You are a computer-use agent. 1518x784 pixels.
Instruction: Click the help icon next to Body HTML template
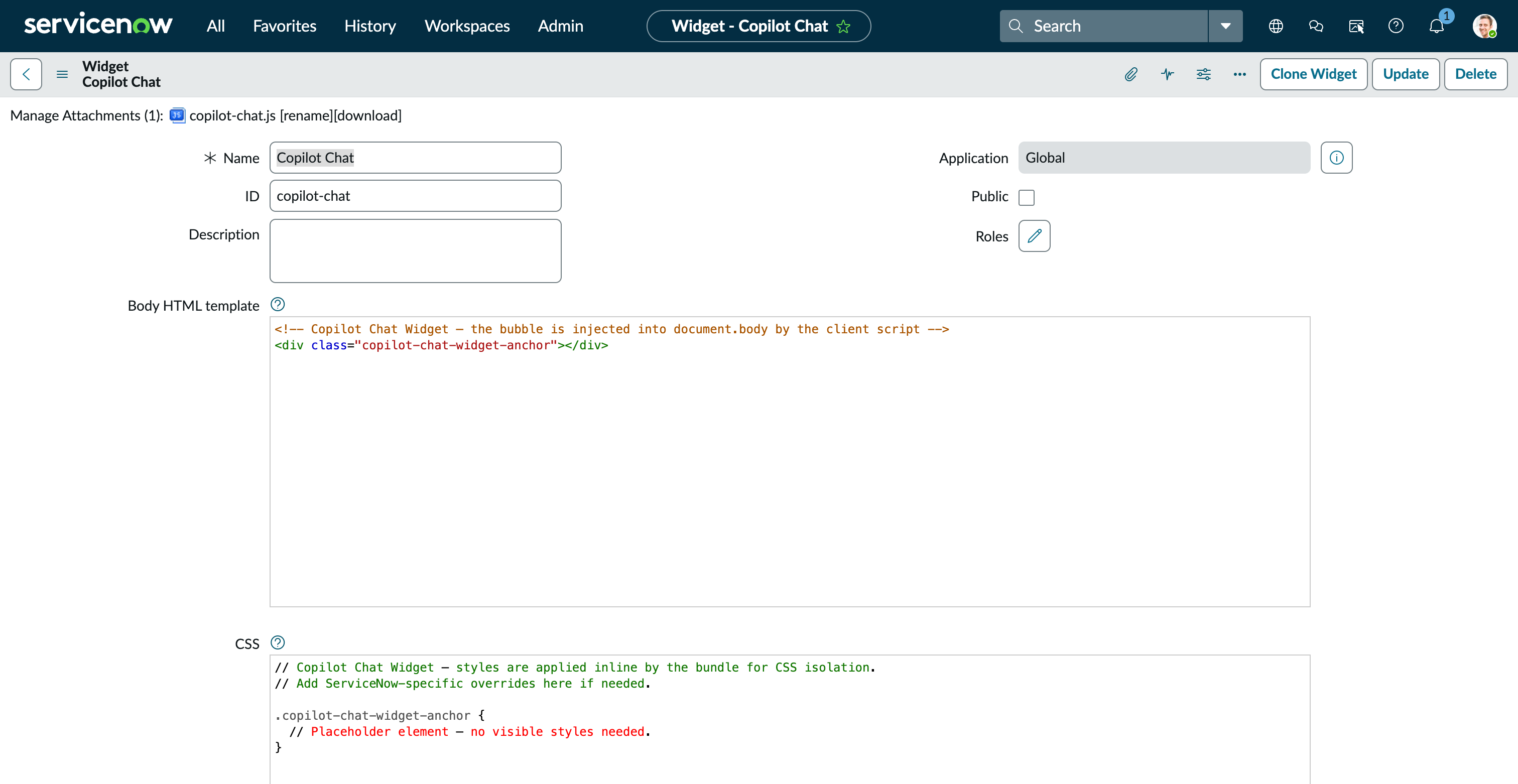[278, 305]
